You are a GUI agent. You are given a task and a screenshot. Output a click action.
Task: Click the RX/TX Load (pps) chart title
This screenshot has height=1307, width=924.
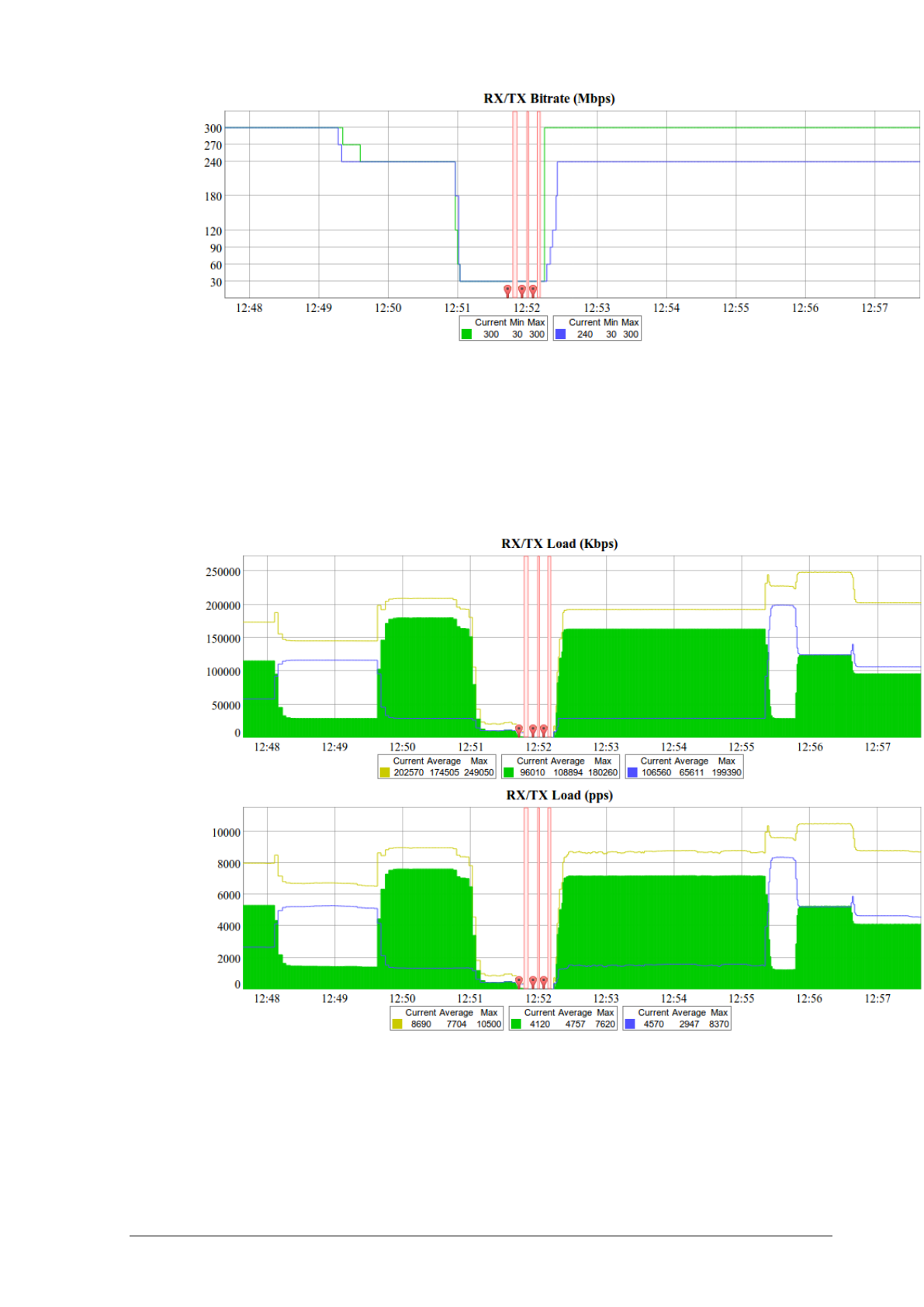click(559, 795)
